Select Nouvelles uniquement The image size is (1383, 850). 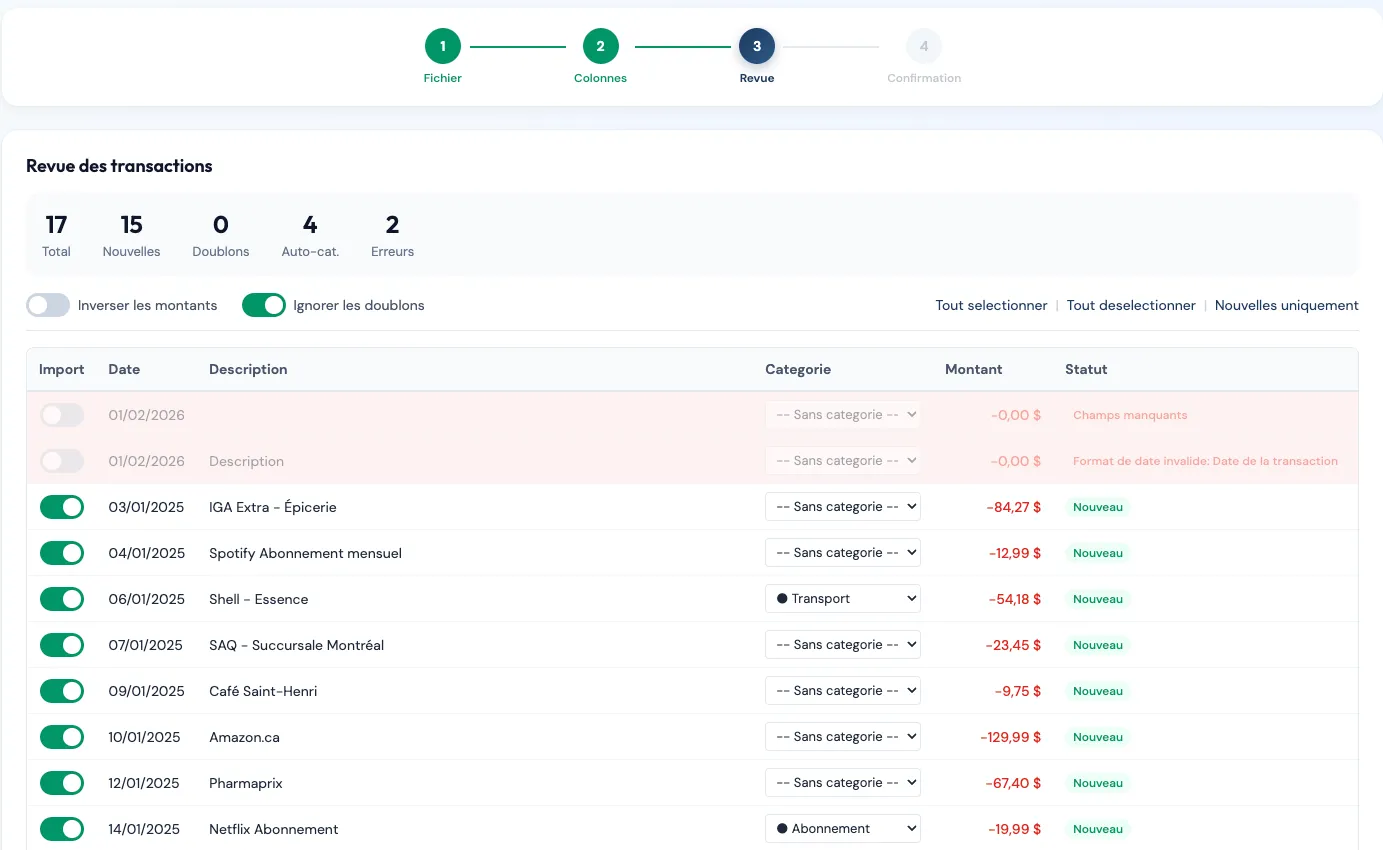click(1287, 305)
